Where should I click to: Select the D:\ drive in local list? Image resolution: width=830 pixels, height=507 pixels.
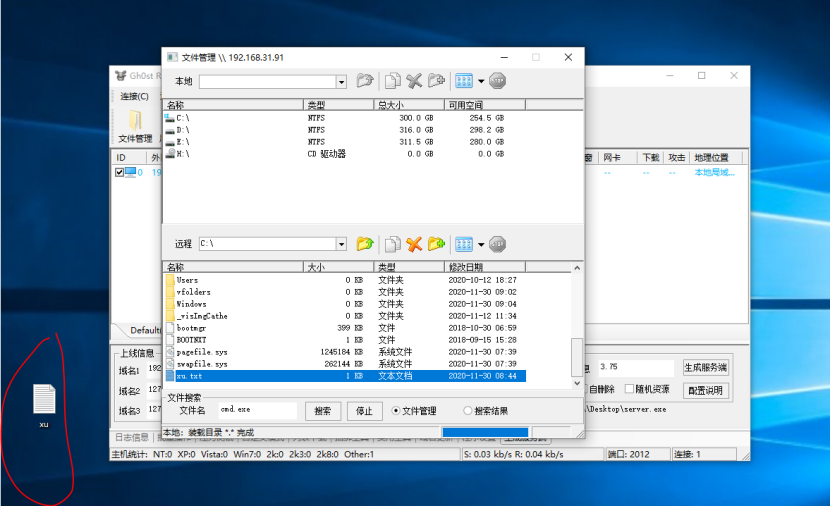[183, 130]
